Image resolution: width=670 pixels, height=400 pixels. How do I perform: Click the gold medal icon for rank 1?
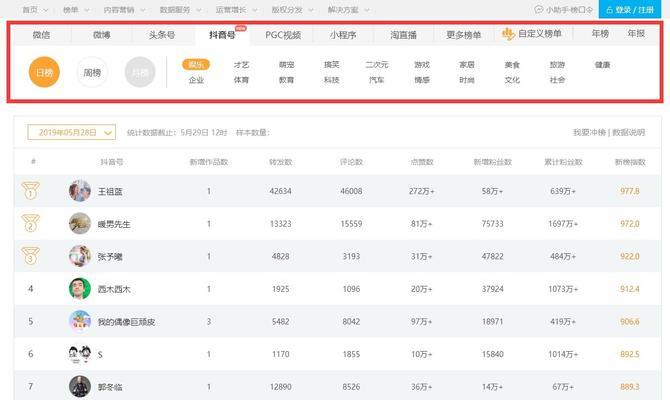(x=30, y=191)
